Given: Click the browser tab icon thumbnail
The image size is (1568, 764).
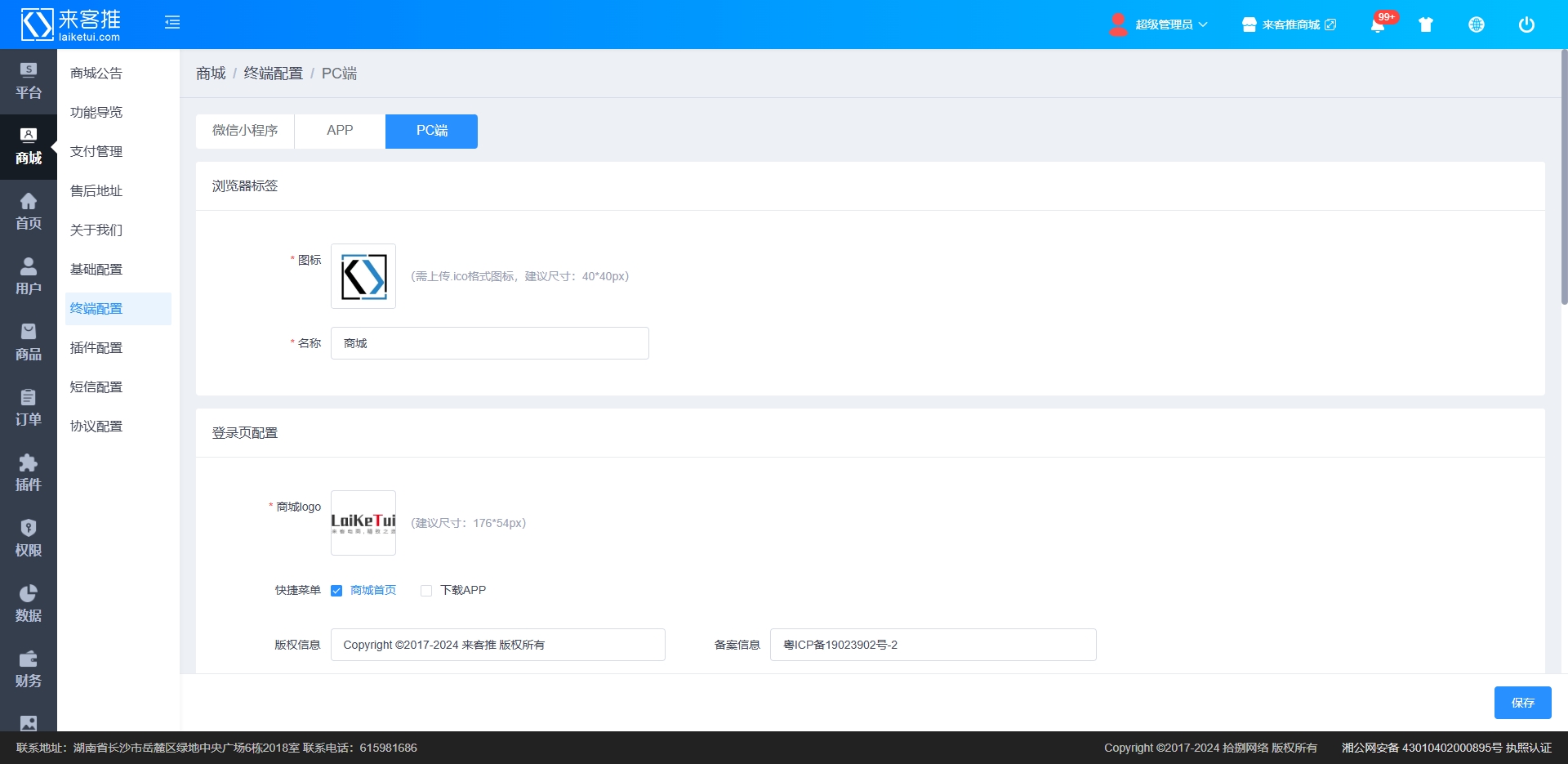Looking at the screenshot, I should tap(363, 276).
